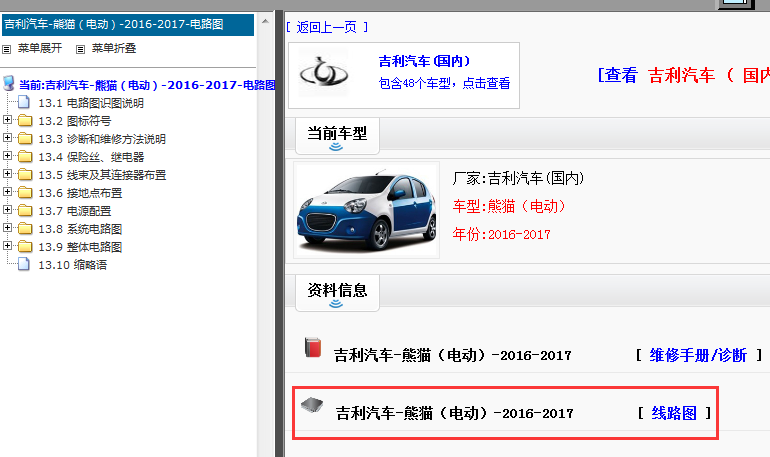Open 13.10 缩略语 tree item
This screenshot has width=770, height=457.
[x=73, y=265]
